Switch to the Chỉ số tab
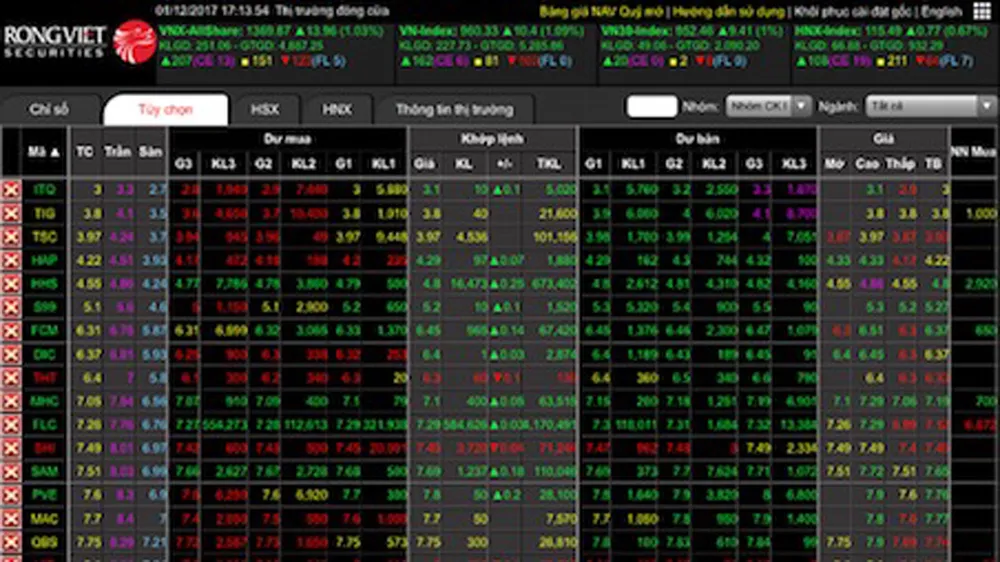 pos(49,109)
